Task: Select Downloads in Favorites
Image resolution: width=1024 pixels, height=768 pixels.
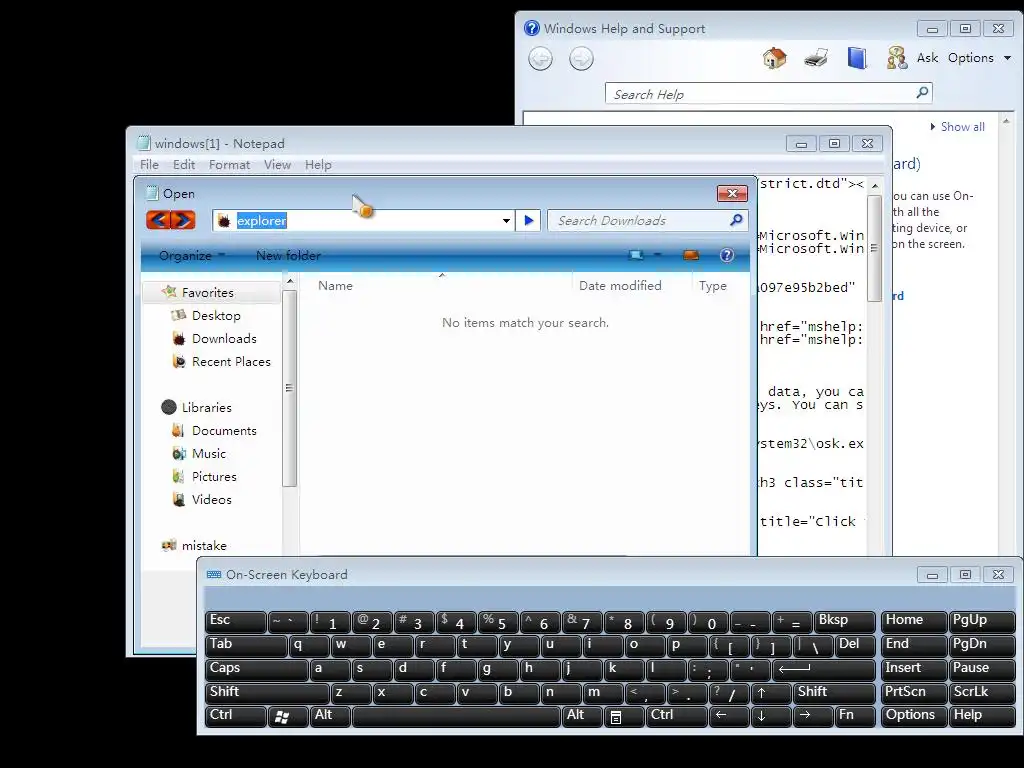Action: (224, 338)
